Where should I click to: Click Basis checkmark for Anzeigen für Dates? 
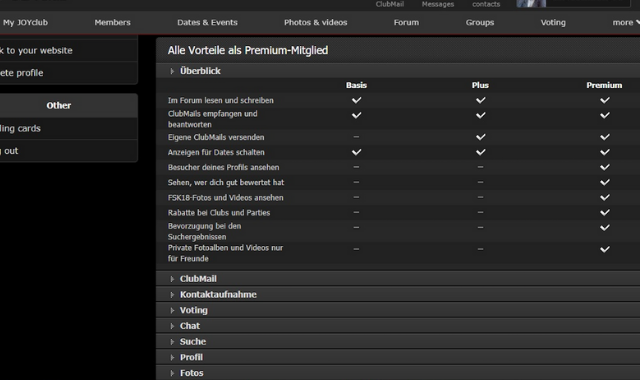pos(356,152)
